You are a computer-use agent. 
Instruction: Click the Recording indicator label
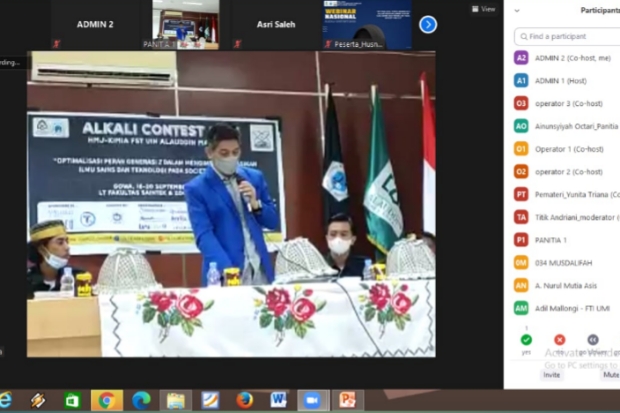pos(9,63)
